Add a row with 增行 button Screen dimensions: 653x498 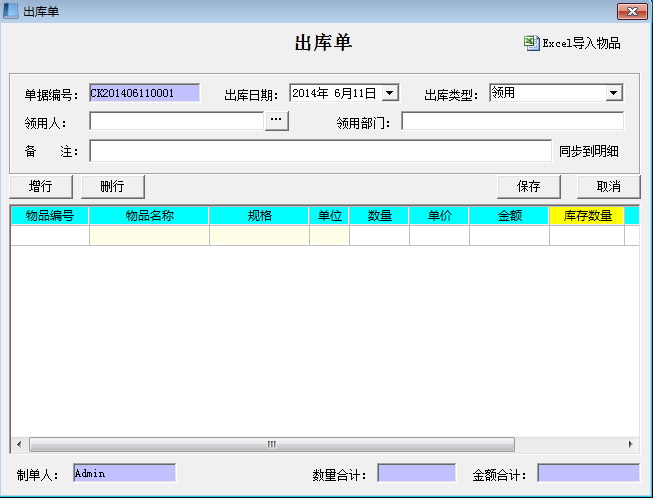41,186
